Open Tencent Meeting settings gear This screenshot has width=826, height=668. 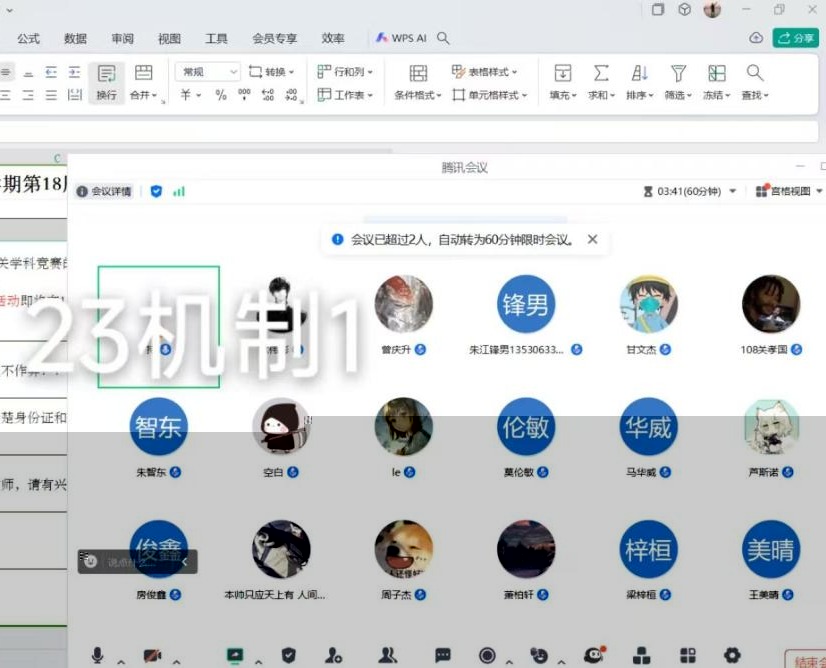[732, 655]
